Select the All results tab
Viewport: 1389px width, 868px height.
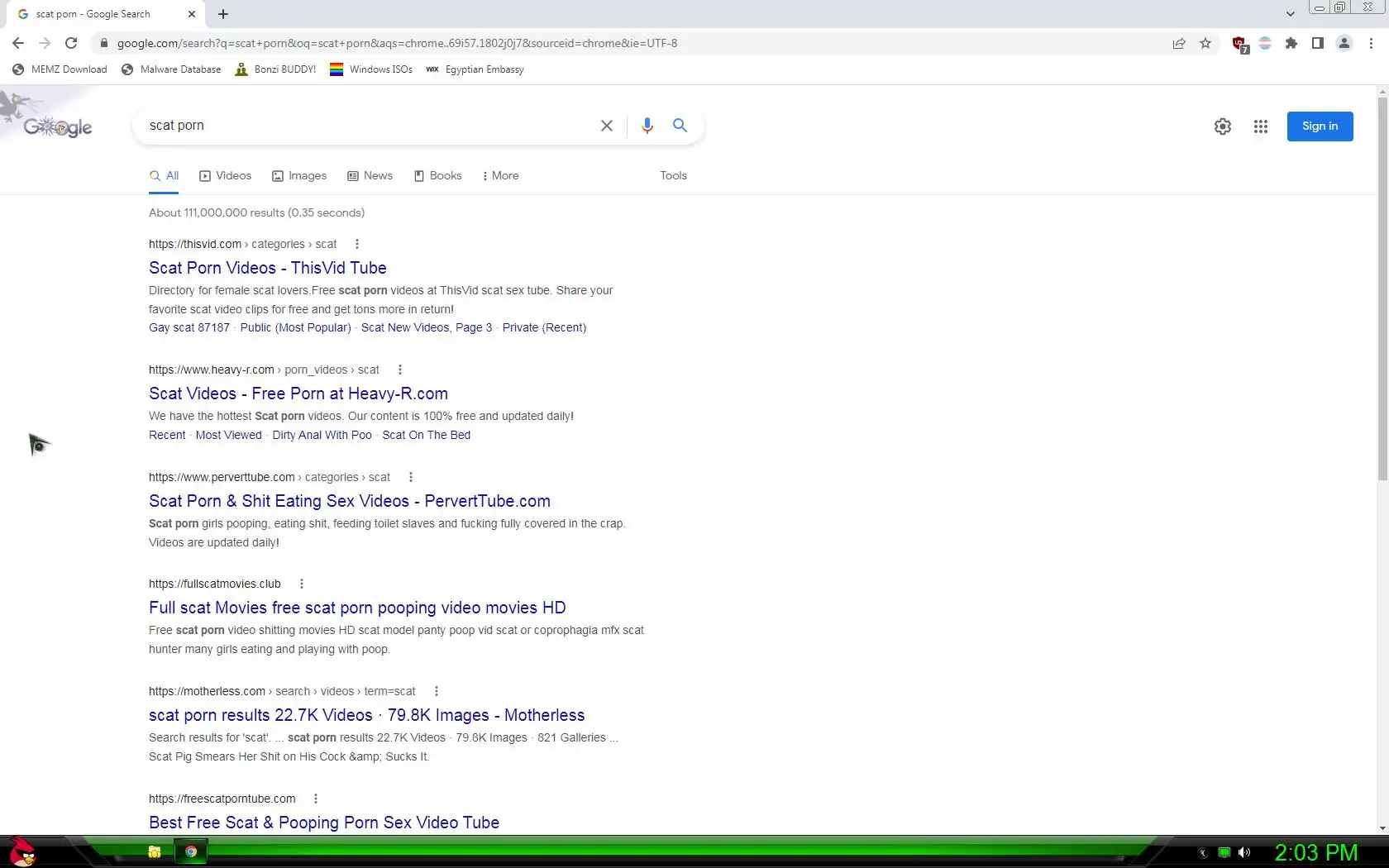(x=164, y=175)
